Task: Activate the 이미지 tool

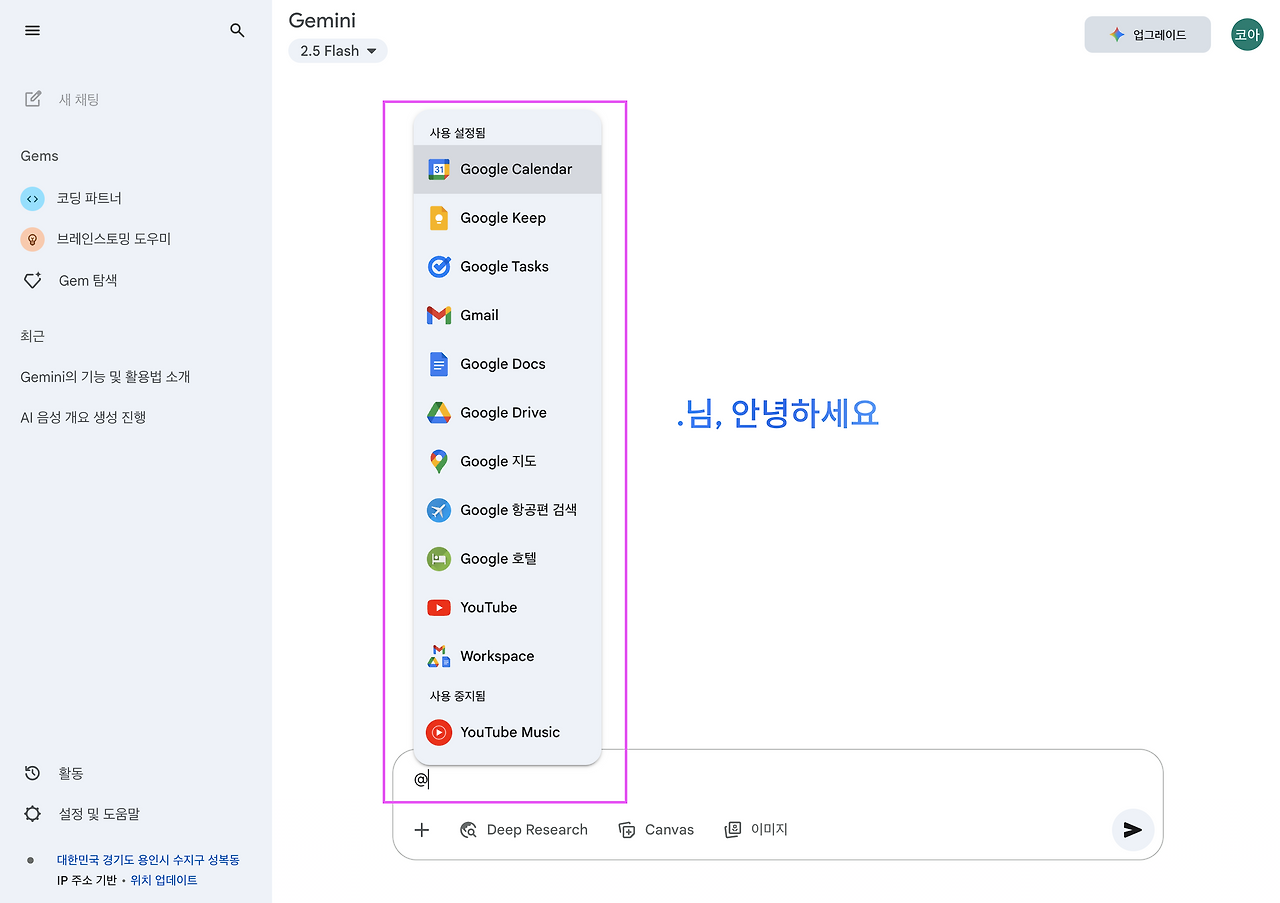Action: (756, 829)
